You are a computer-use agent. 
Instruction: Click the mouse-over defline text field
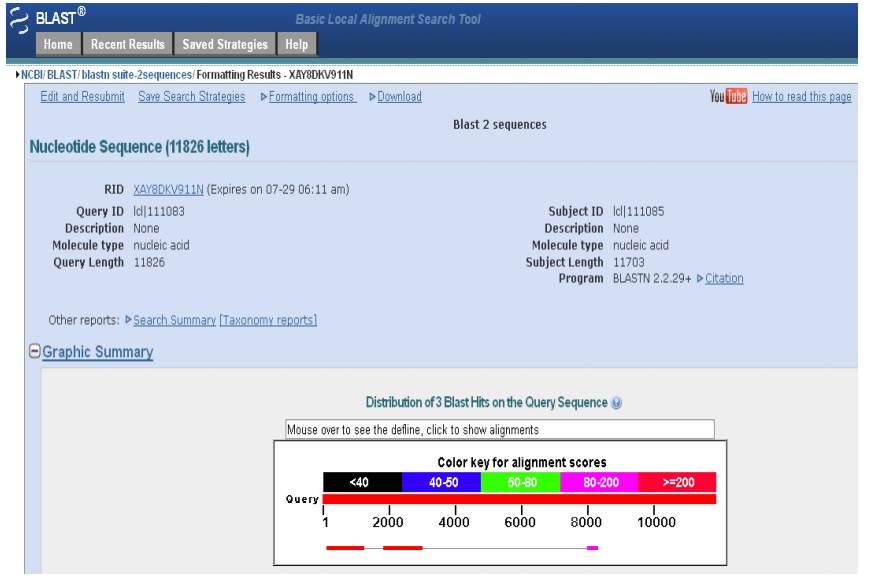click(500, 429)
